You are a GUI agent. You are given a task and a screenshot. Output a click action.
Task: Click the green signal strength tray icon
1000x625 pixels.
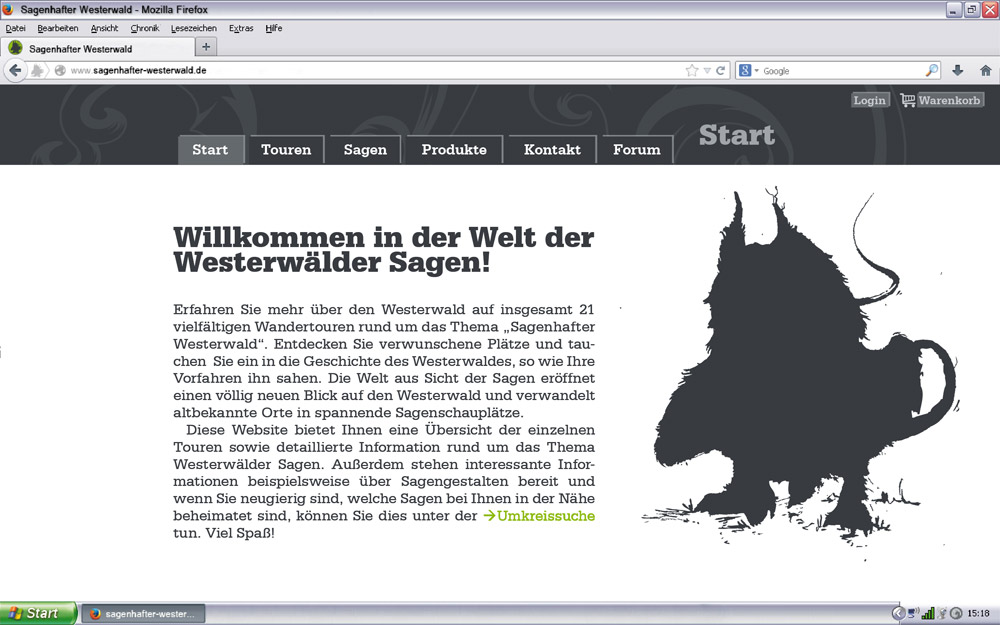click(x=928, y=613)
